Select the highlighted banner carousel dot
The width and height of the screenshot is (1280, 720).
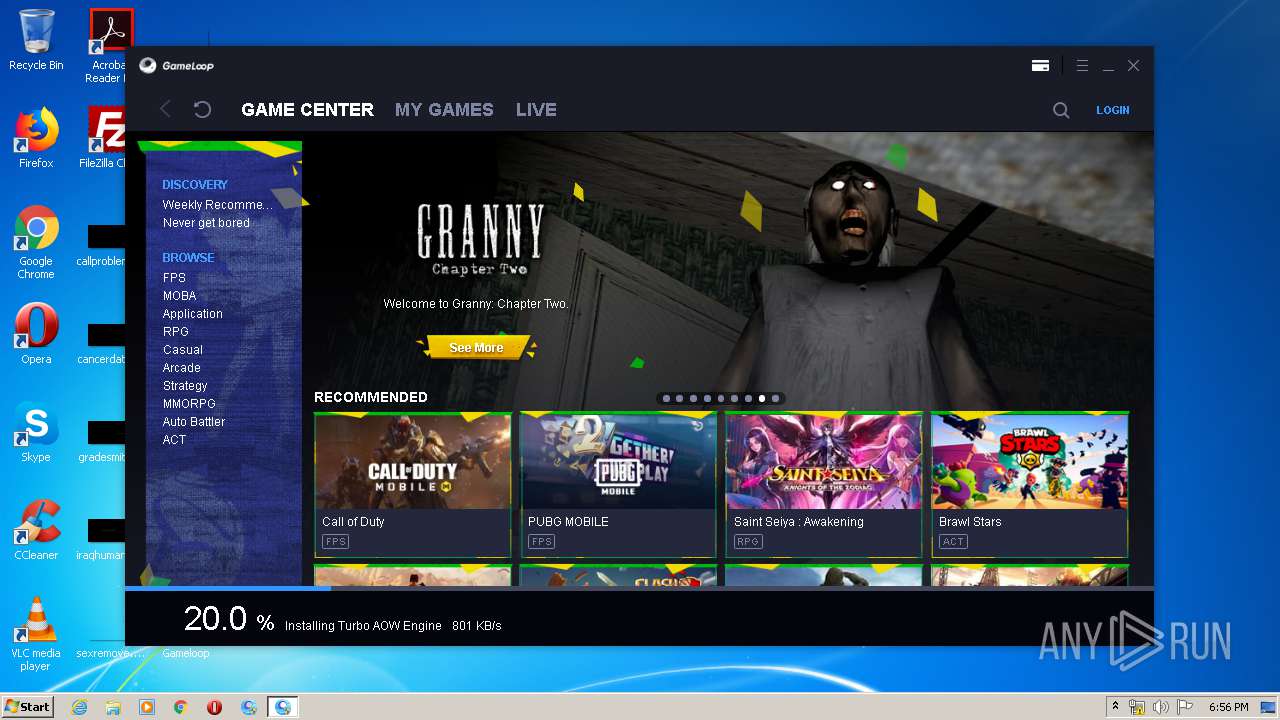point(761,398)
